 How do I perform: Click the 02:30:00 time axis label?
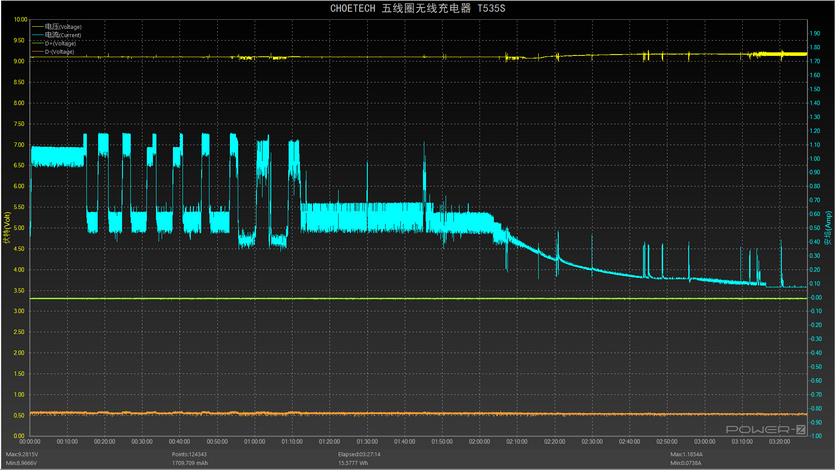click(x=592, y=442)
